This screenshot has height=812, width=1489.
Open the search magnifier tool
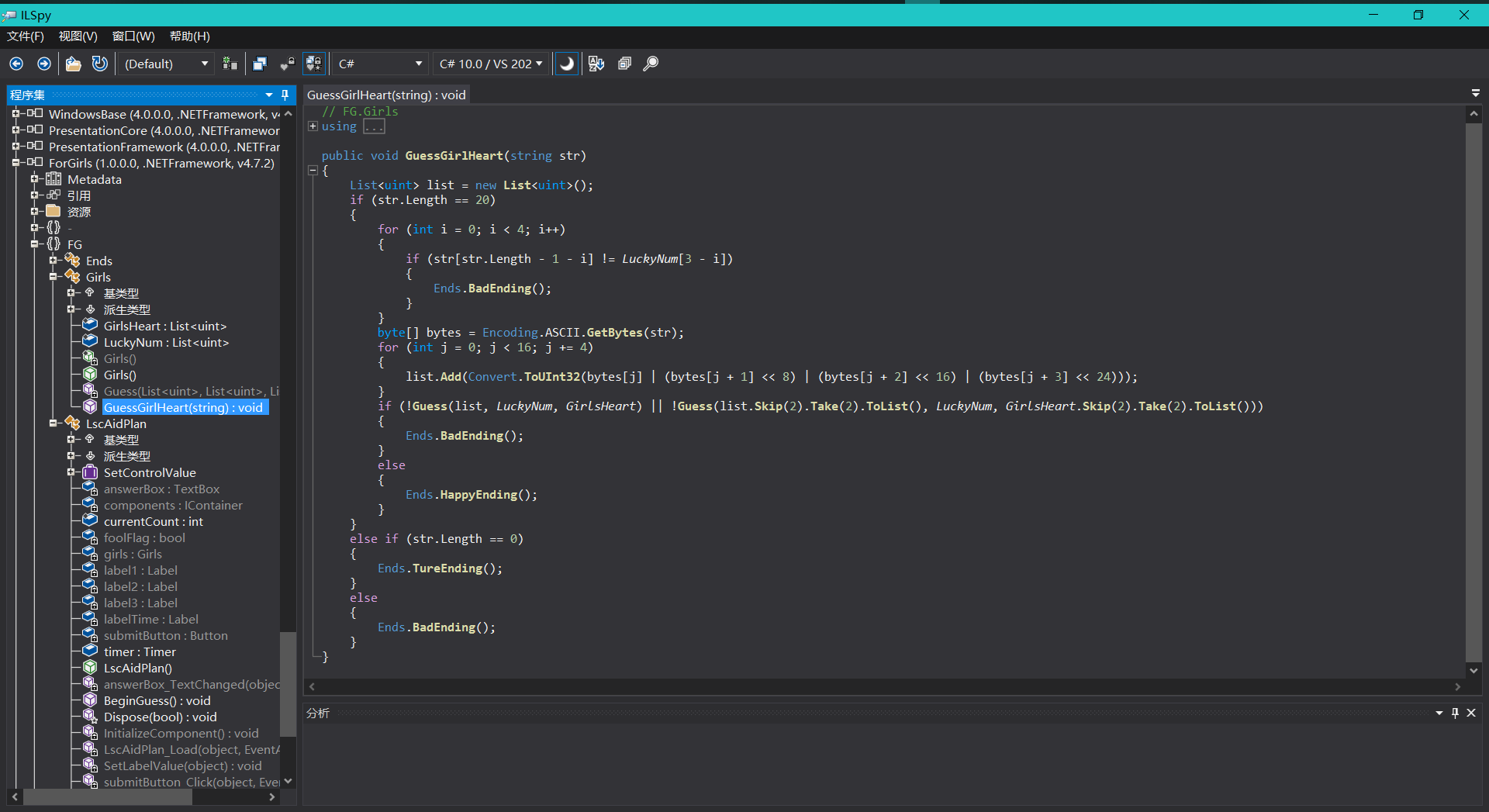pos(651,64)
